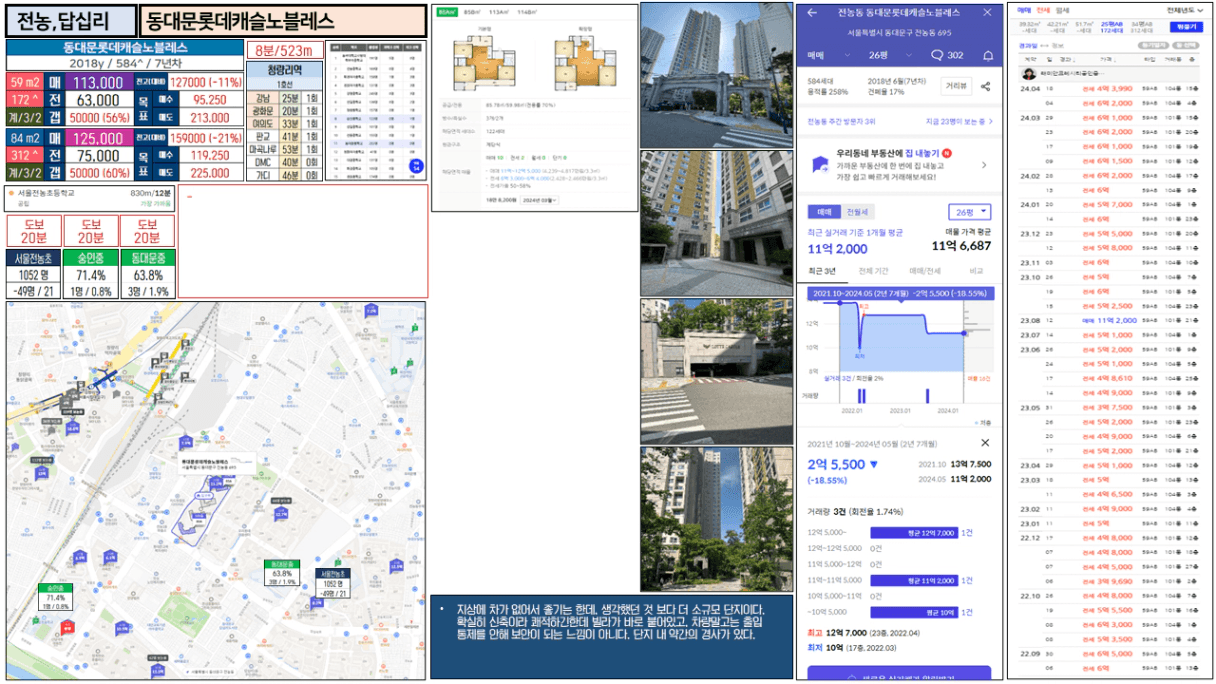The width and height of the screenshot is (1216, 684).
Task: Open the 우리동네 부동산에 집 내놓기 banner arrow
Action: coord(984,165)
